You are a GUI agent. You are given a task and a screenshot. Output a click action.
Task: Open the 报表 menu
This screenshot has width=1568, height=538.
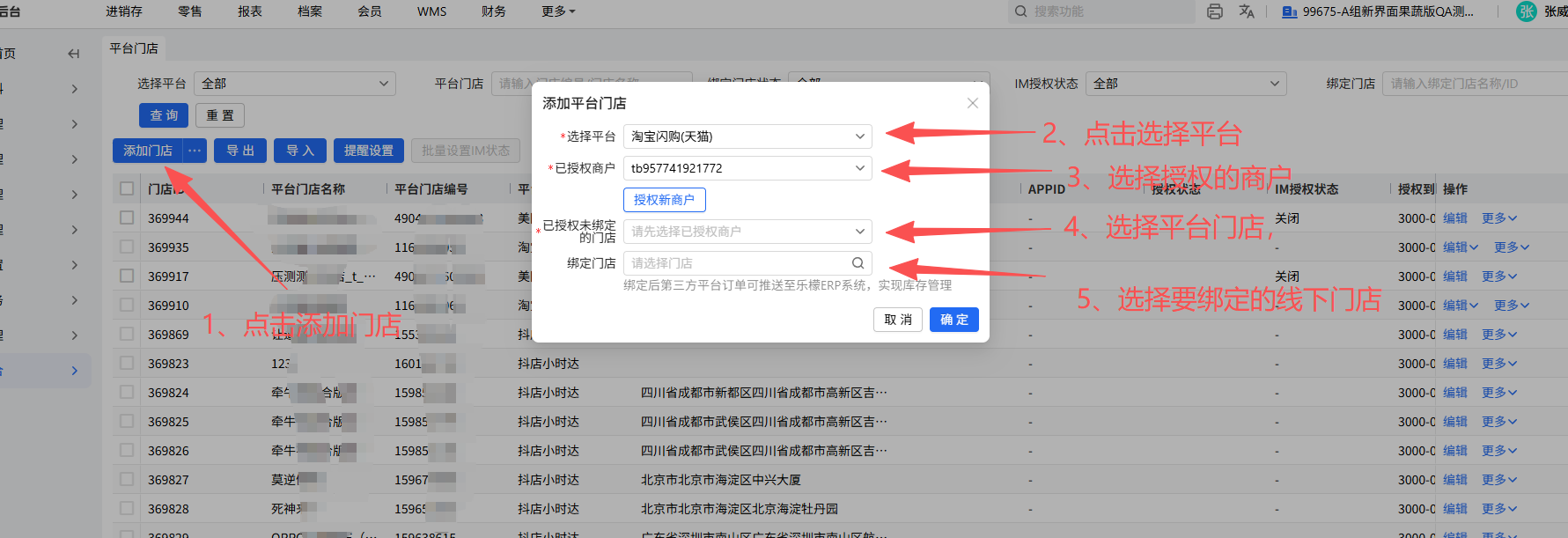click(250, 11)
